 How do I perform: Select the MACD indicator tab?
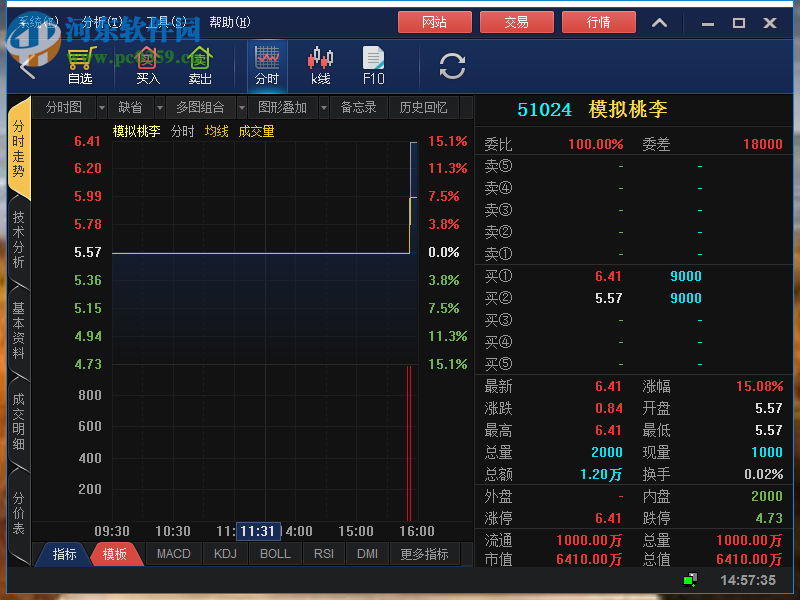pos(173,553)
